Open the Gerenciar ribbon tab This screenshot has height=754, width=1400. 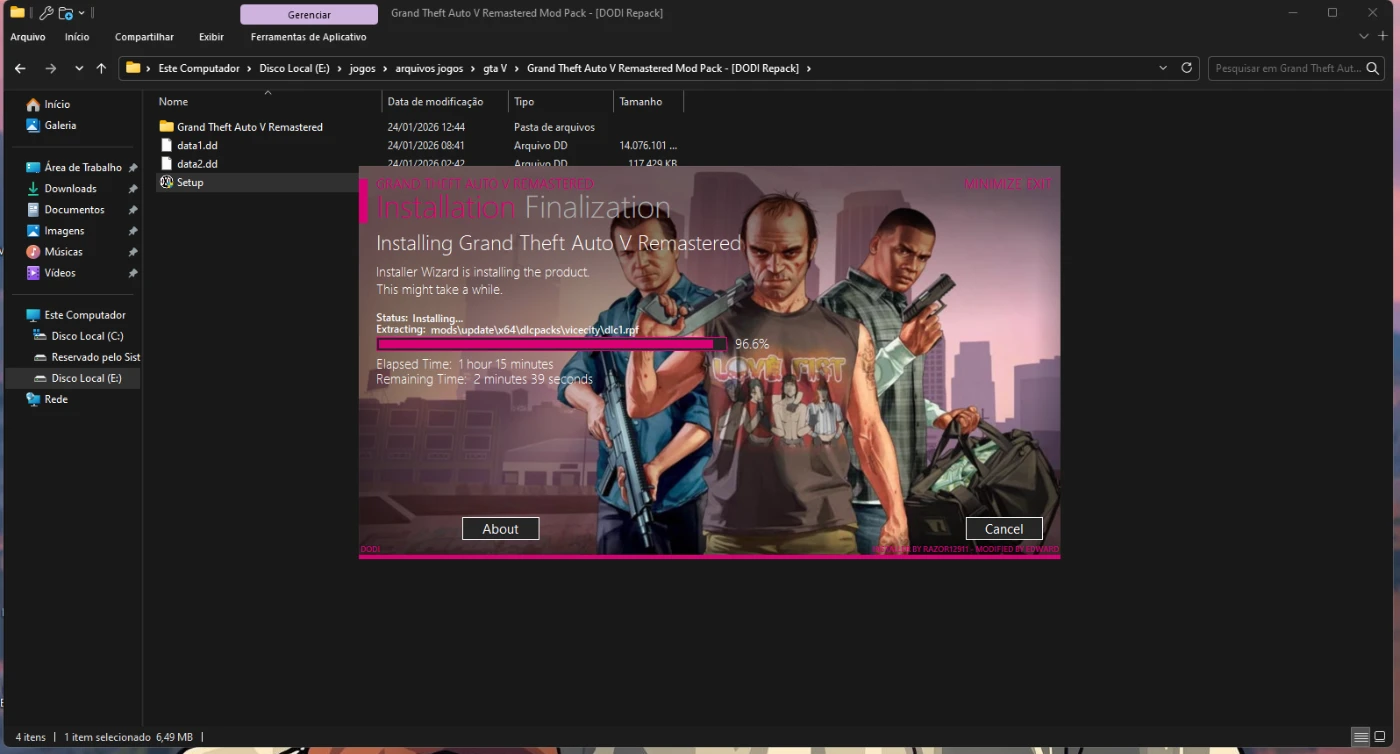309,14
